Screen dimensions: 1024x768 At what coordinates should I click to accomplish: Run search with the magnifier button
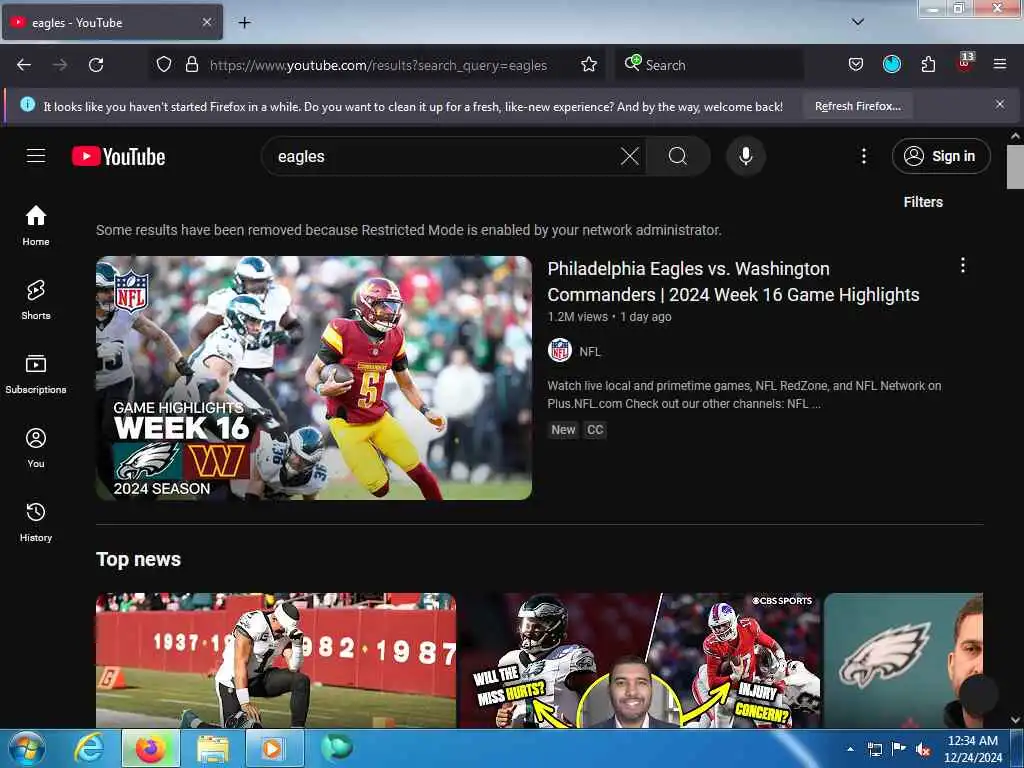pos(678,157)
